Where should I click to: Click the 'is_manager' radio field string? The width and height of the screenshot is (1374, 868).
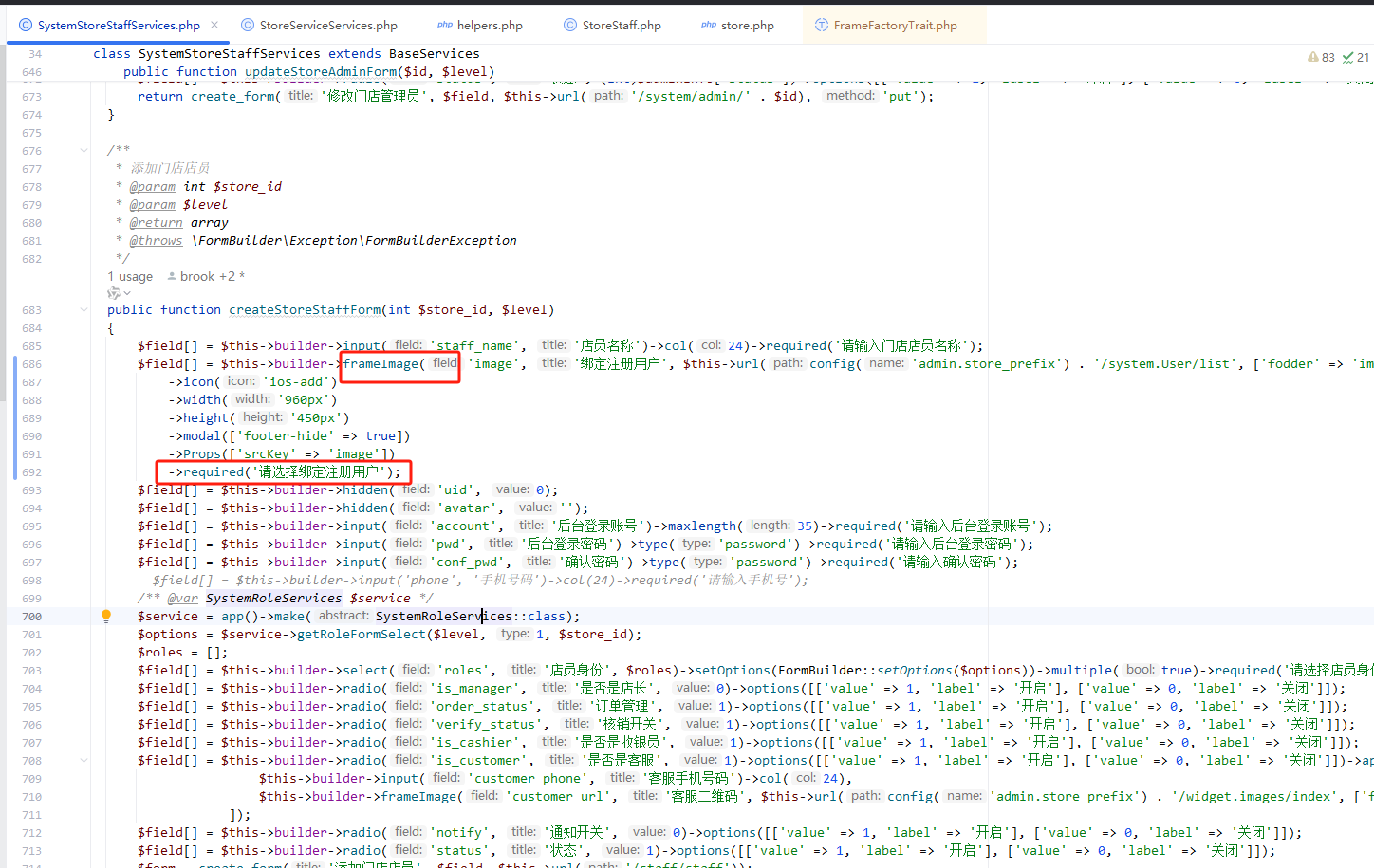point(478,689)
